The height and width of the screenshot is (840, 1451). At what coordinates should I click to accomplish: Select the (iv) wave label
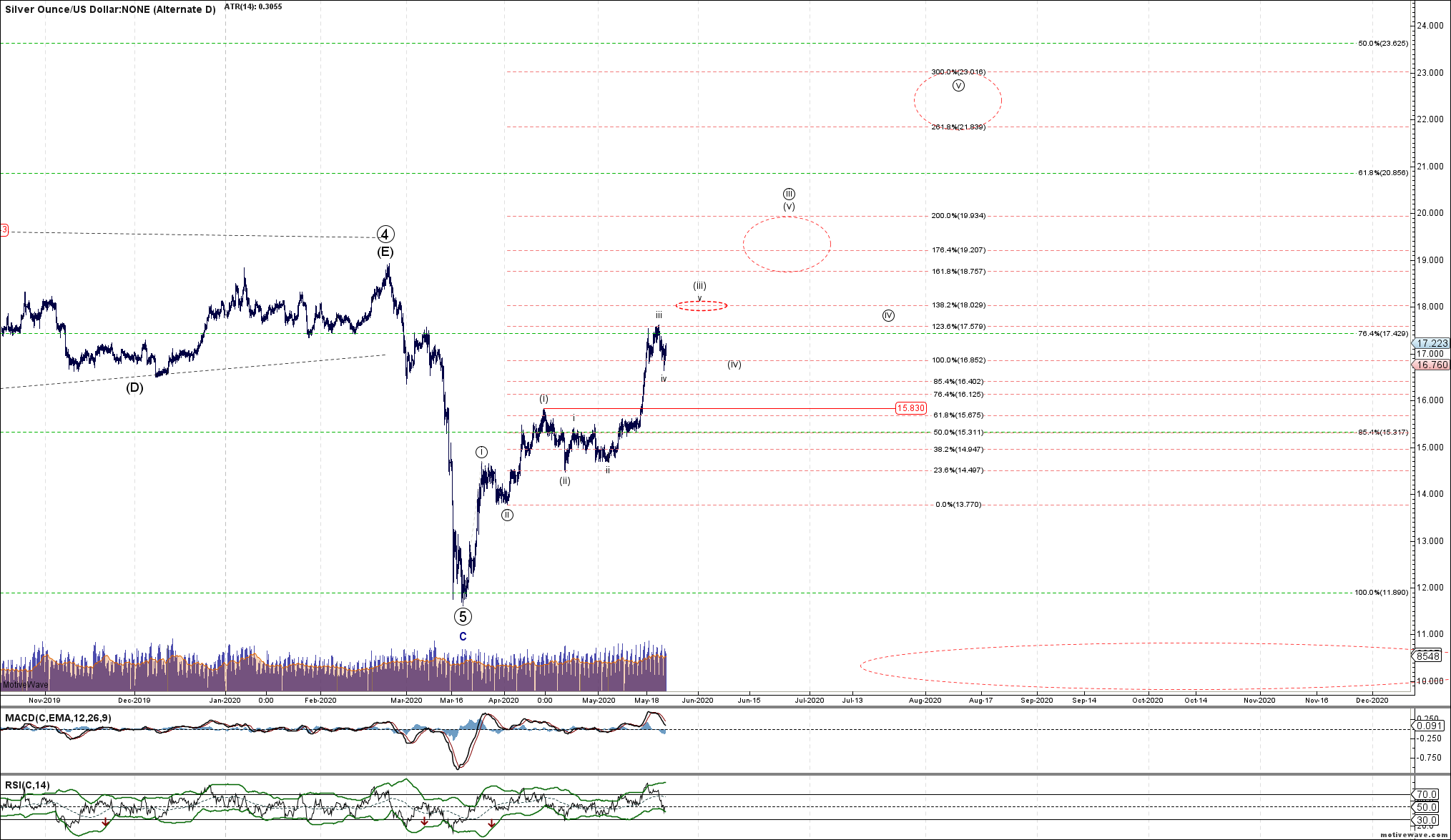pyautogui.click(x=734, y=365)
